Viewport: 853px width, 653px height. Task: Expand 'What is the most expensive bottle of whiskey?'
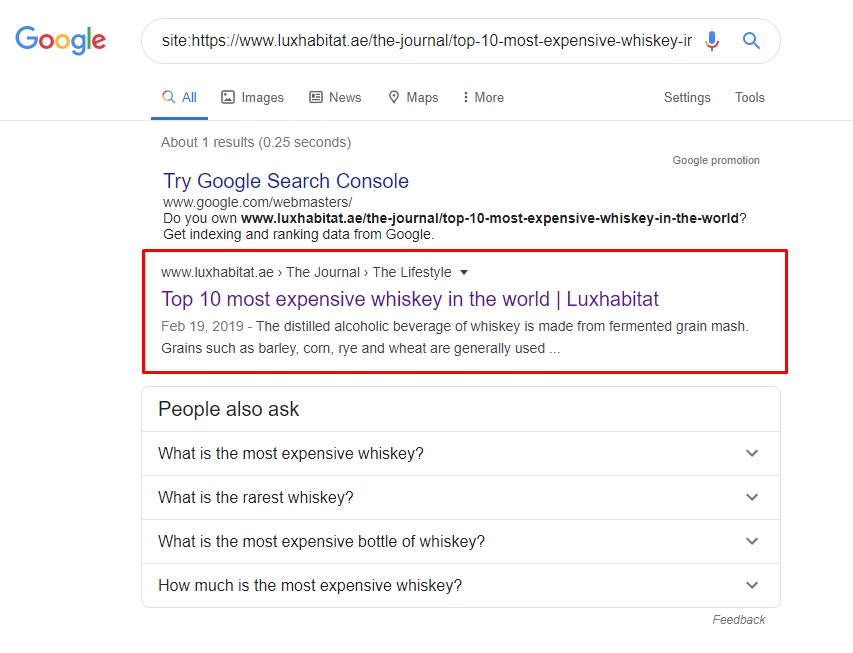point(461,541)
